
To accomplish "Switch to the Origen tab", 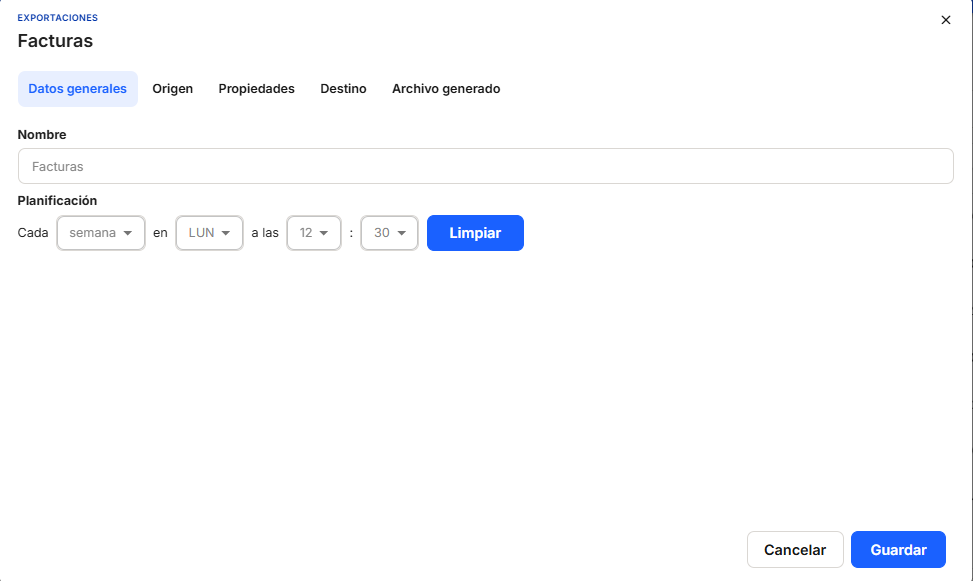I will [x=172, y=89].
